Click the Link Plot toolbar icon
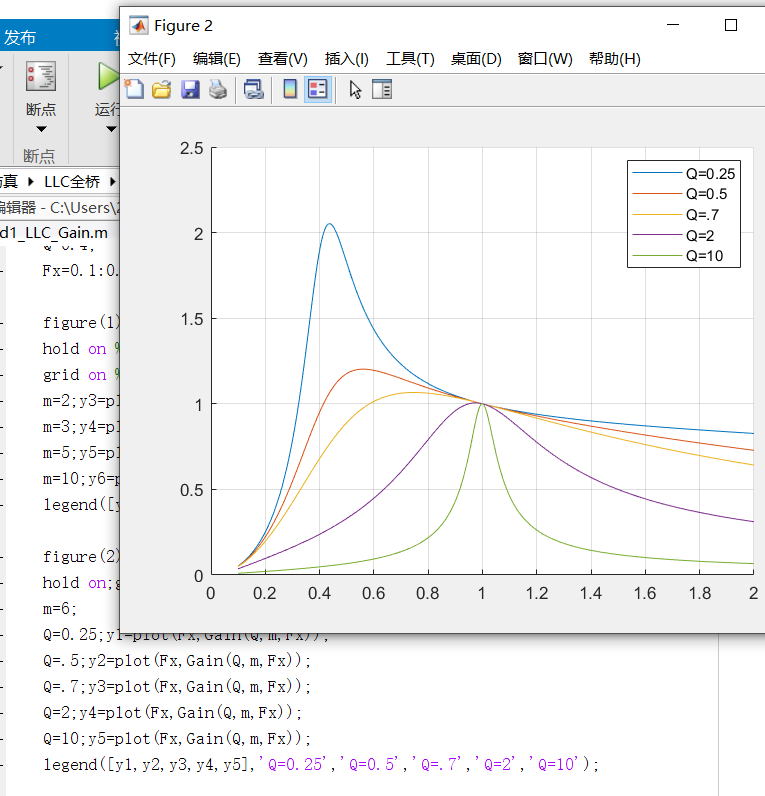This screenshot has height=796, width=765. tap(253, 89)
